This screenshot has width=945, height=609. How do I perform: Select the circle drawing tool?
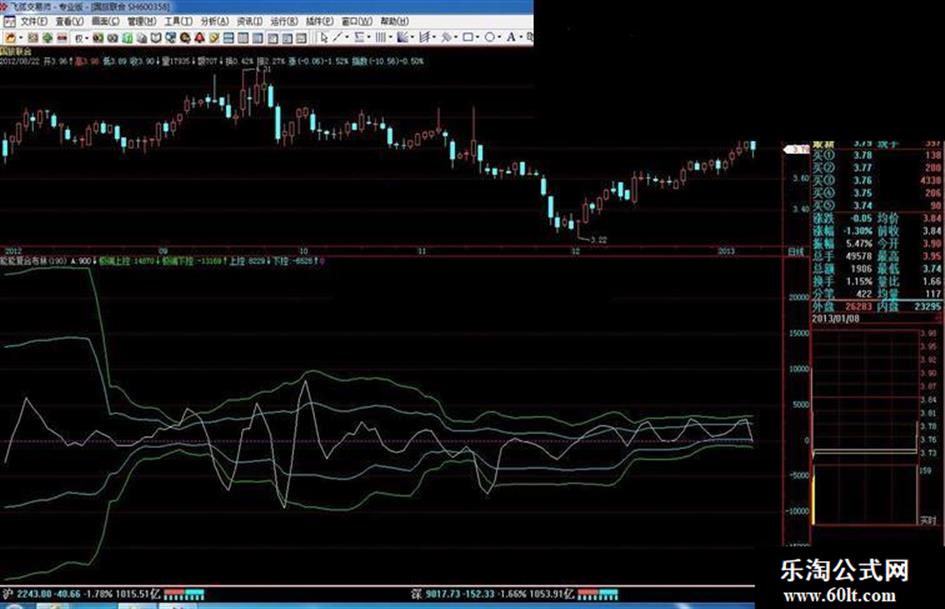click(x=490, y=38)
